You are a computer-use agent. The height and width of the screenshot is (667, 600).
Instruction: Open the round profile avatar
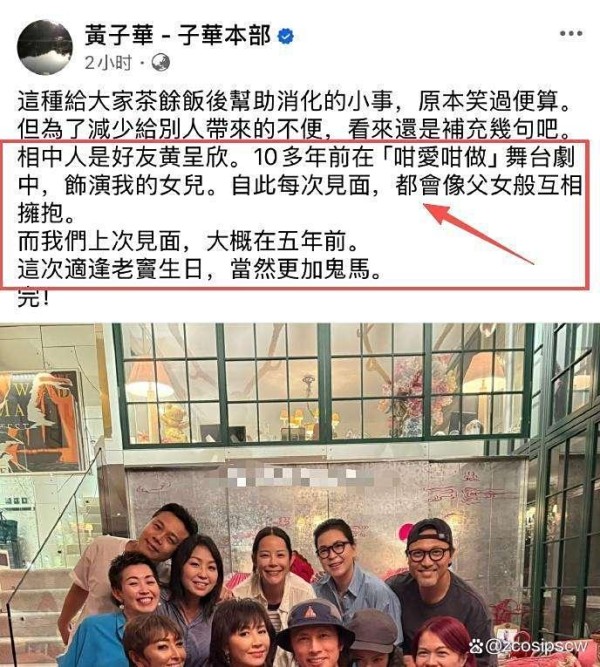pos(44,47)
